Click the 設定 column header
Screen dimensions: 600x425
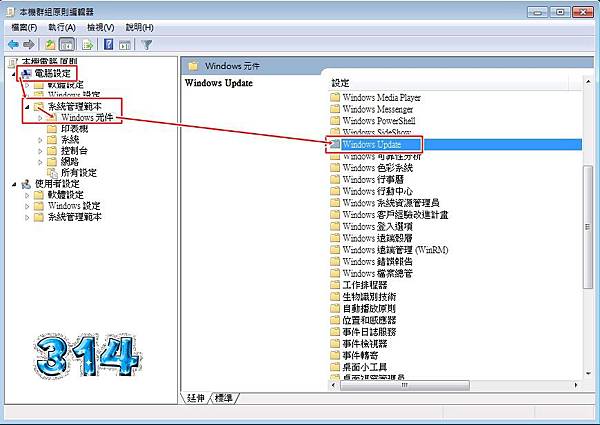pyautogui.click(x=448, y=83)
